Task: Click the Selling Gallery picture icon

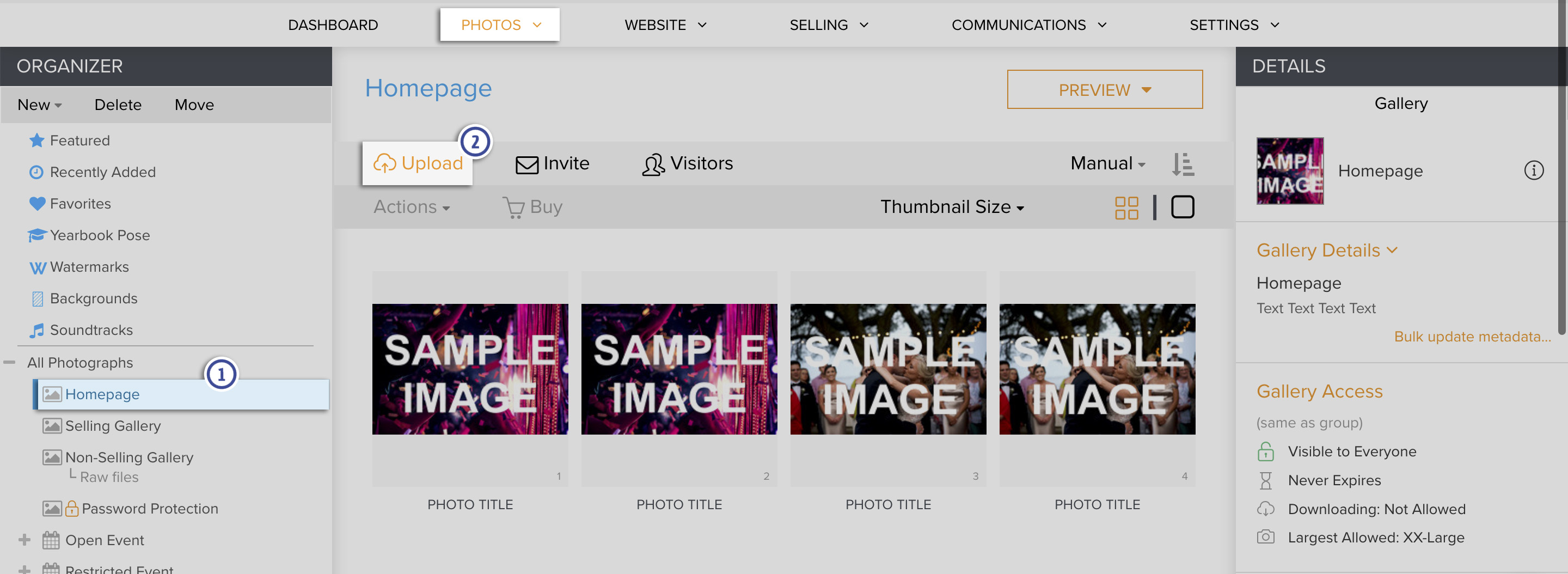Action: [x=52, y=425]
